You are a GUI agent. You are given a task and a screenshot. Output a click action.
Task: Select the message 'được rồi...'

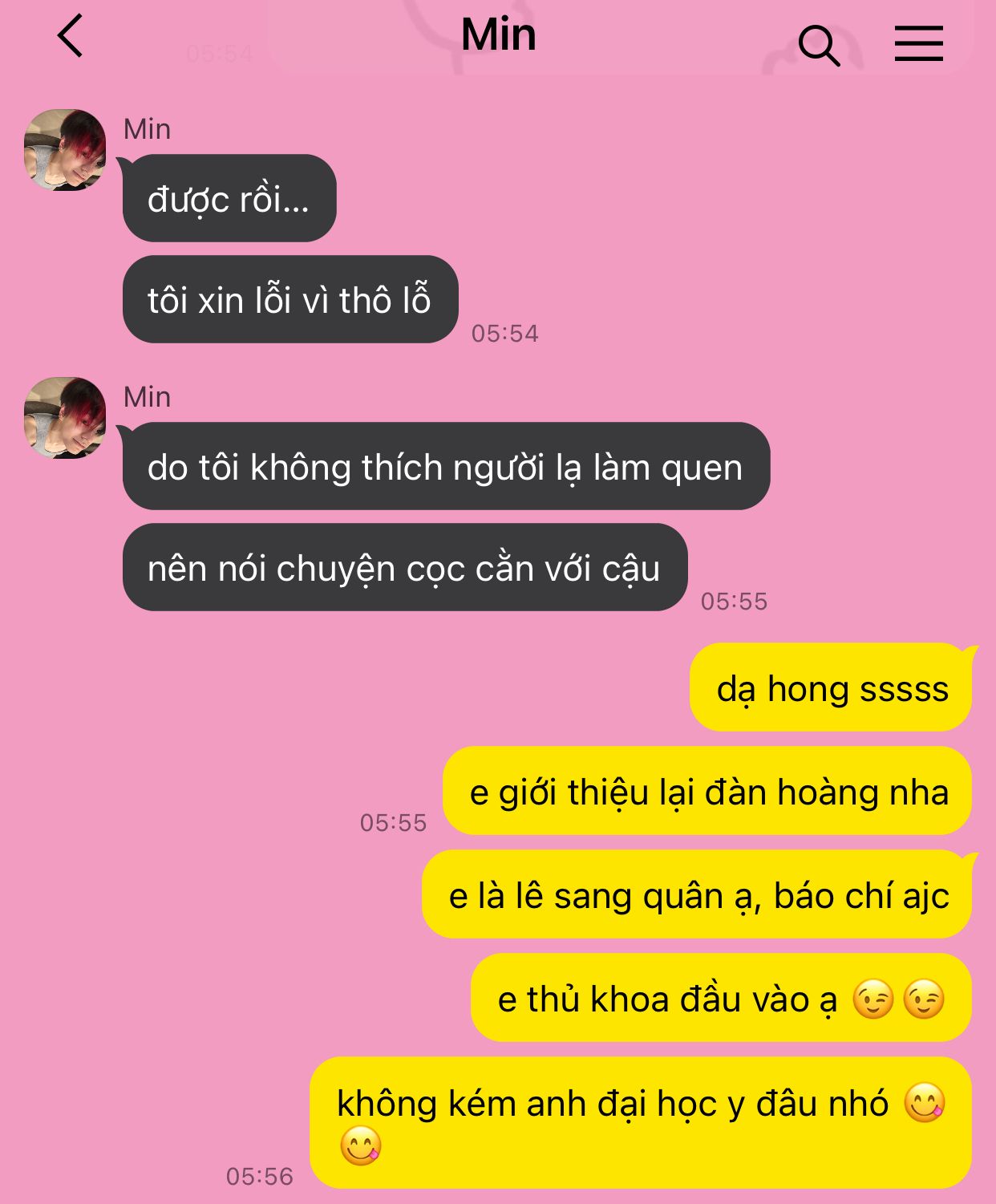pos(229,198)
